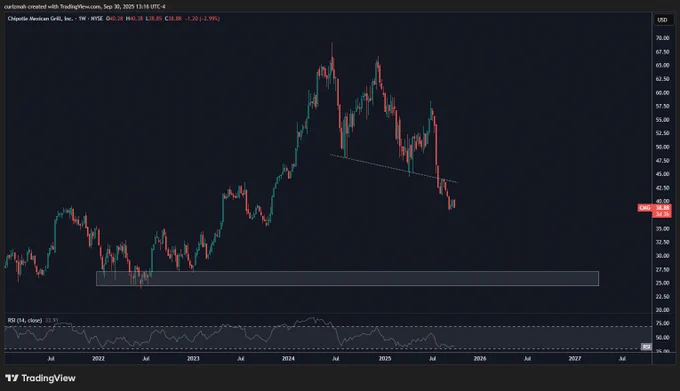680x391 pixels.
Task: Click the 62.50 price scale label
Action: tap(662, 79)
